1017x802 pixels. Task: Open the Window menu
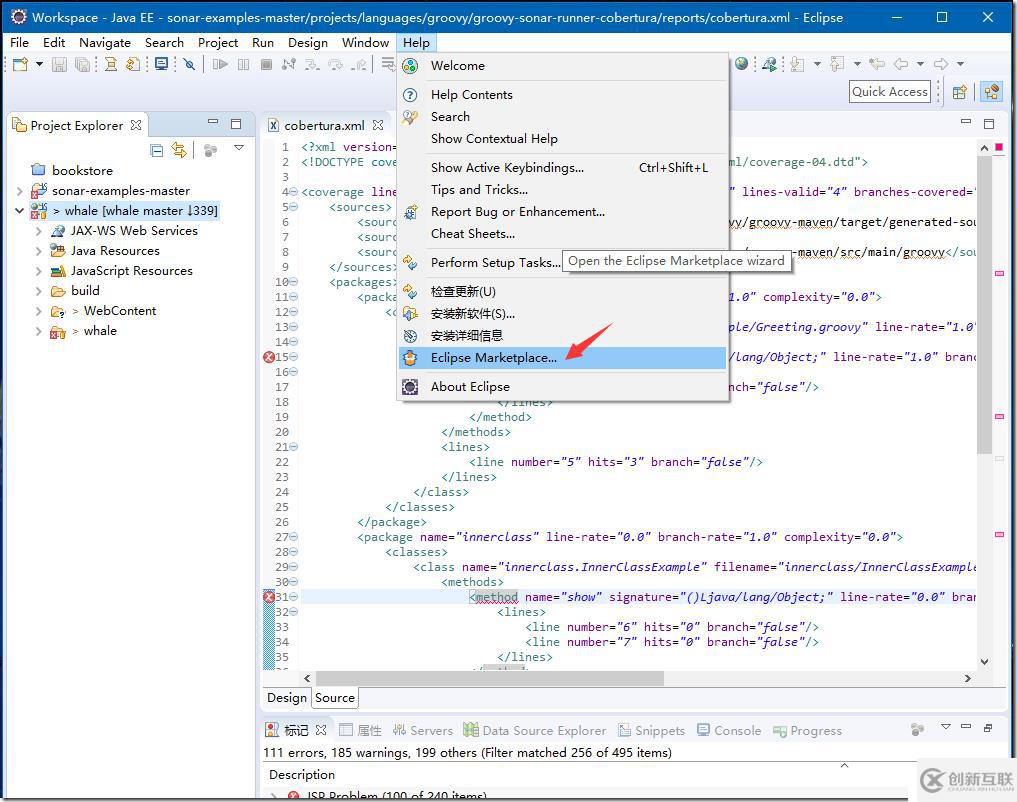(365, 43)
